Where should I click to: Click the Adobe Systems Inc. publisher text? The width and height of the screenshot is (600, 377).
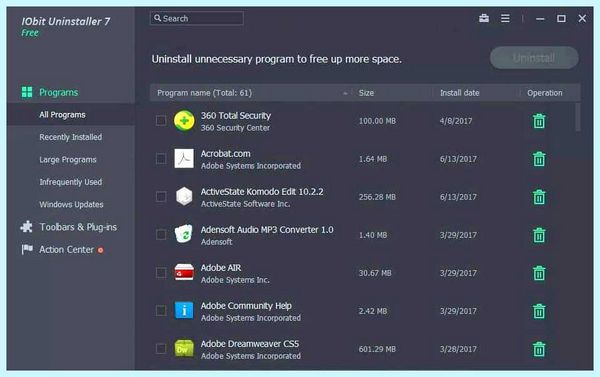pyautogui.click(x=235, y=280)
